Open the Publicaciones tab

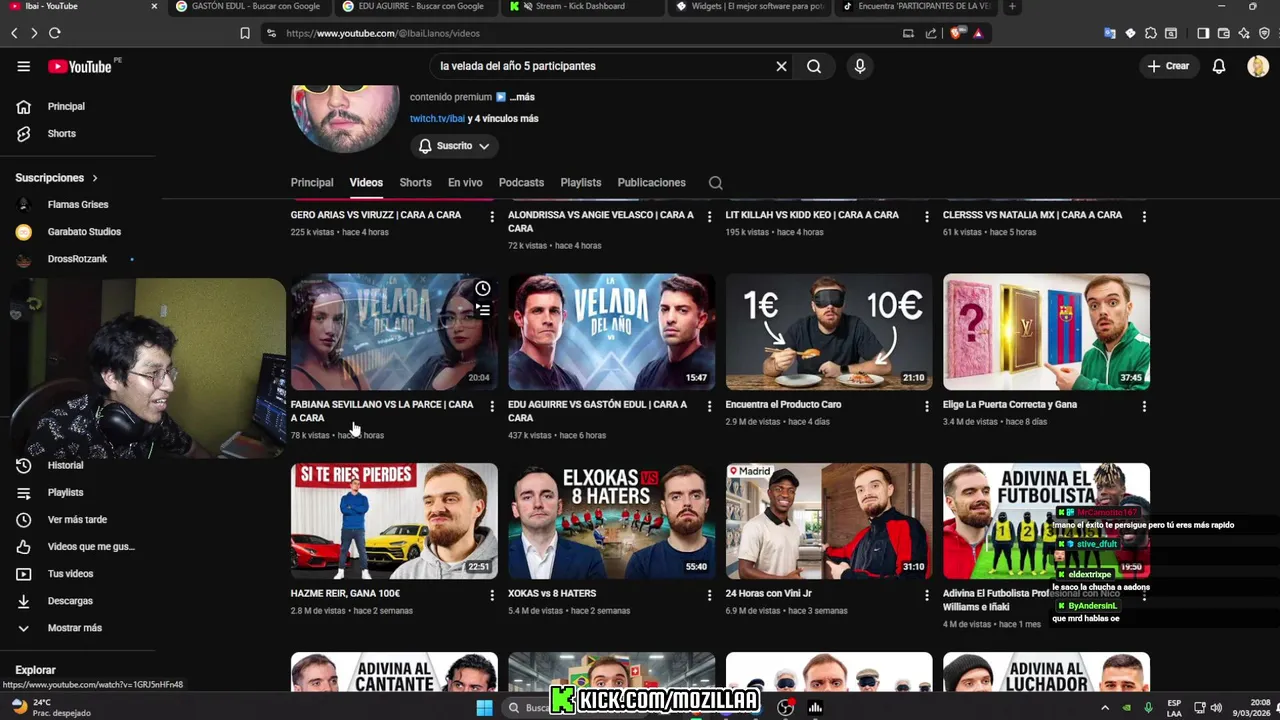651,183
